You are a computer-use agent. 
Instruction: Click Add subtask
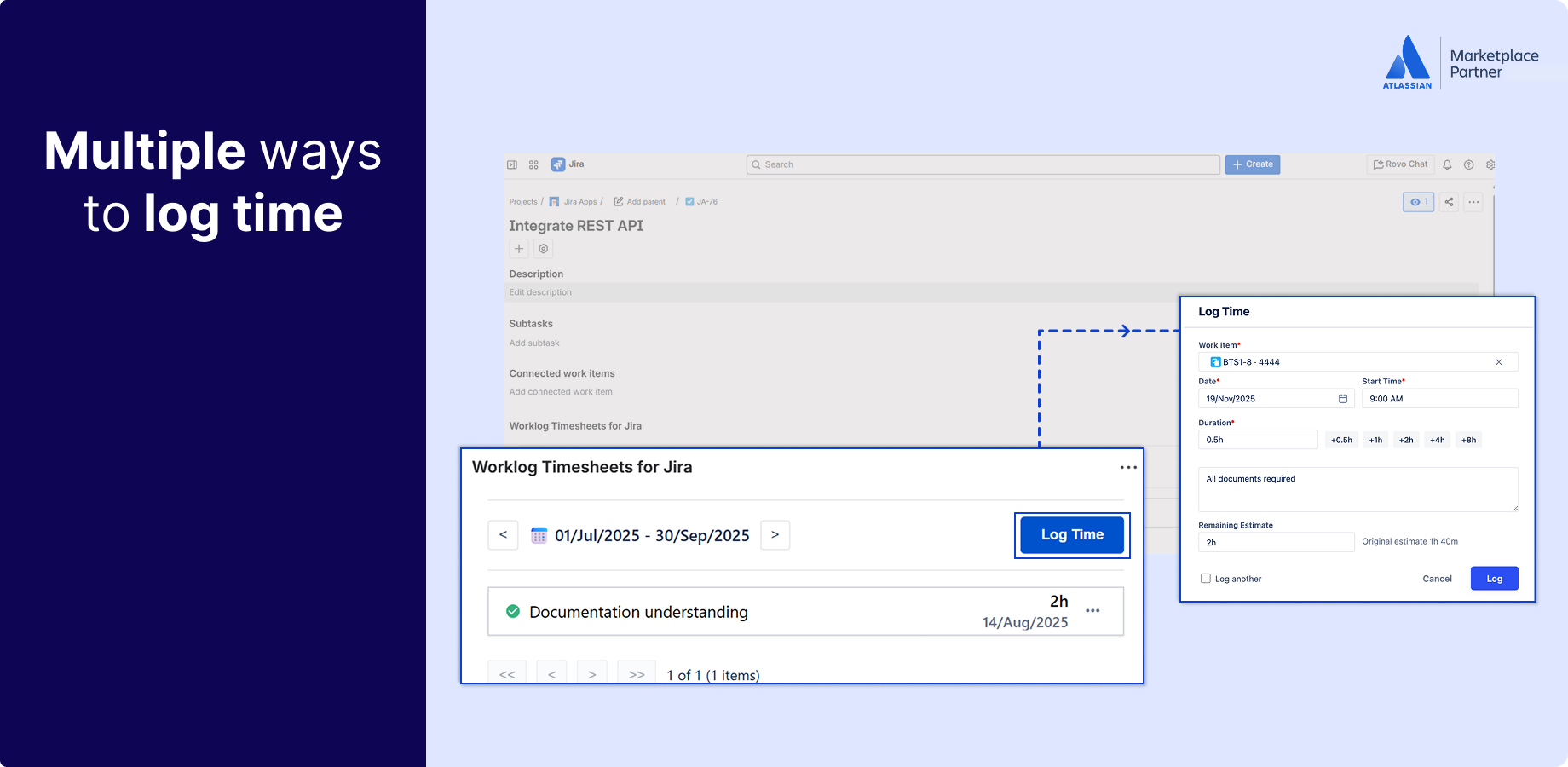coord(534,343)
